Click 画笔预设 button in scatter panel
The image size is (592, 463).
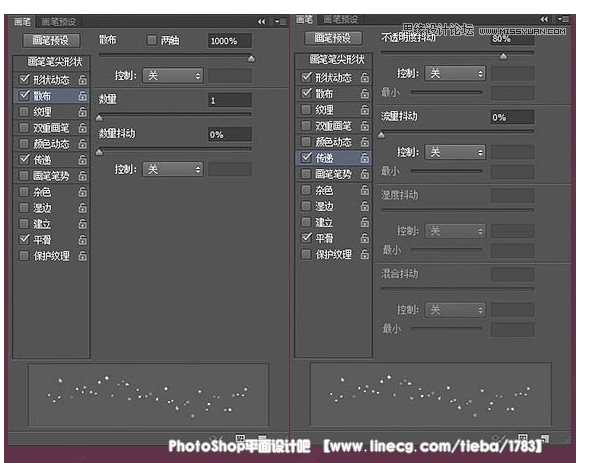click(x=51, y=40)
